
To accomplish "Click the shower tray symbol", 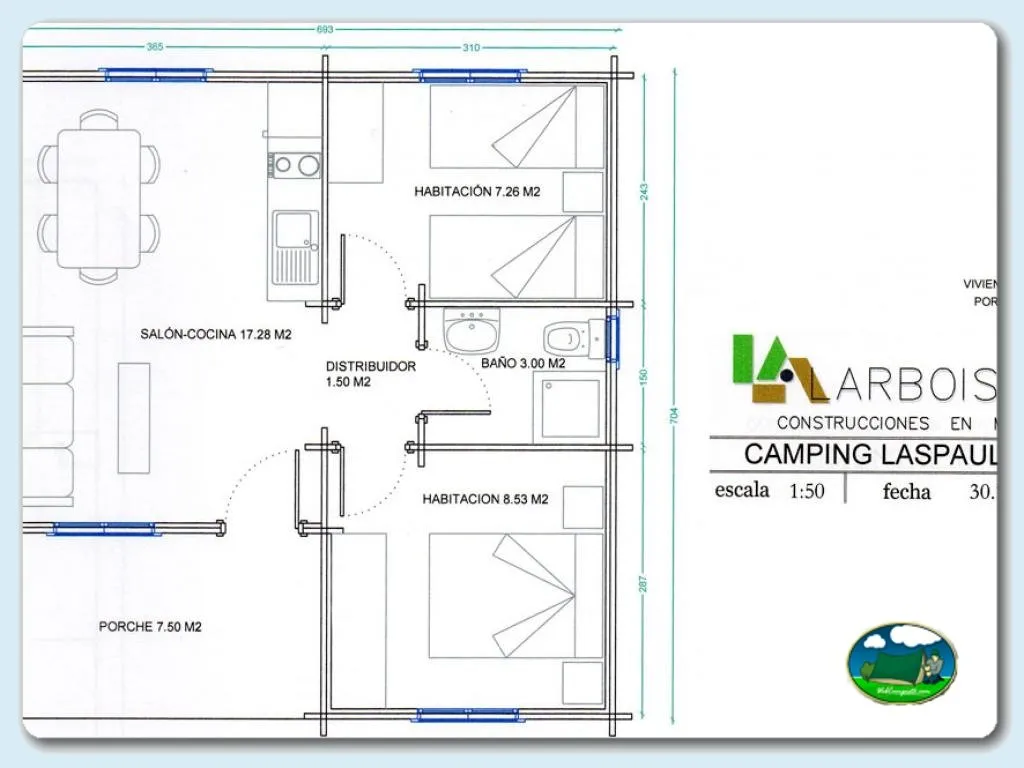I will [x=570, y=408].
